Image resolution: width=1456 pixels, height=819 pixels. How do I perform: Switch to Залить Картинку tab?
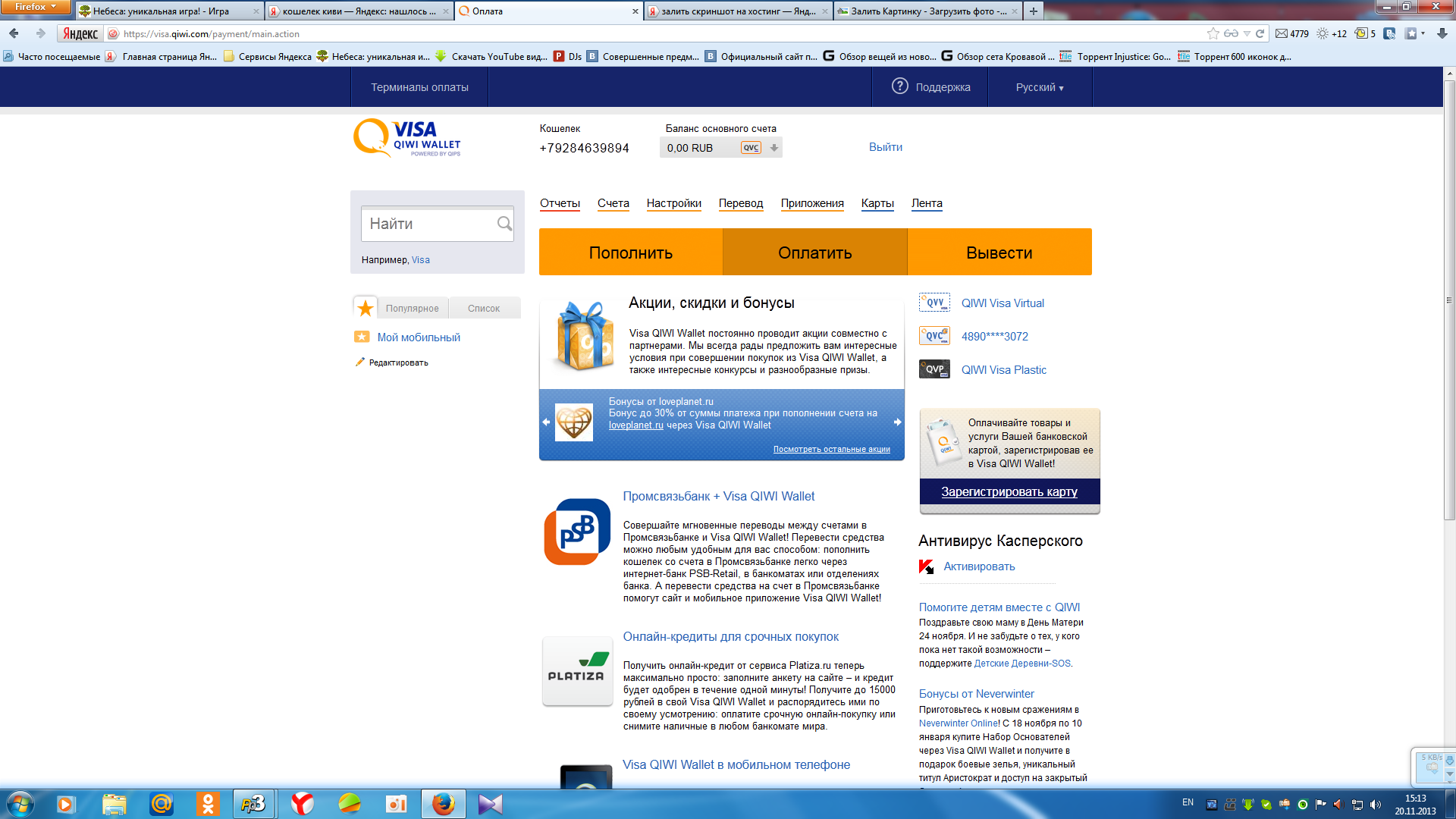(927, 11)
